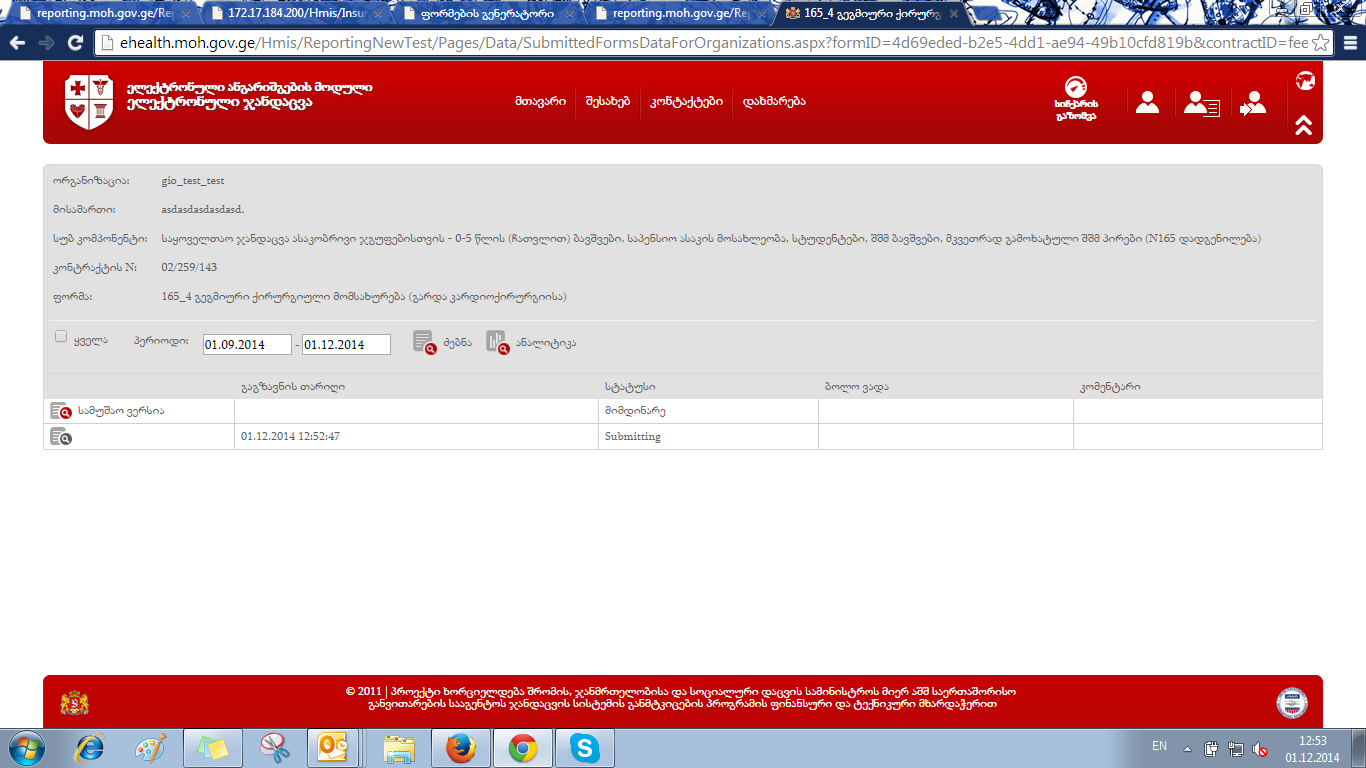This screenshot has height=768, width=1366.
Task: Click the analytics chart icon
Action: pyautogui.click(x=498, y=342)
